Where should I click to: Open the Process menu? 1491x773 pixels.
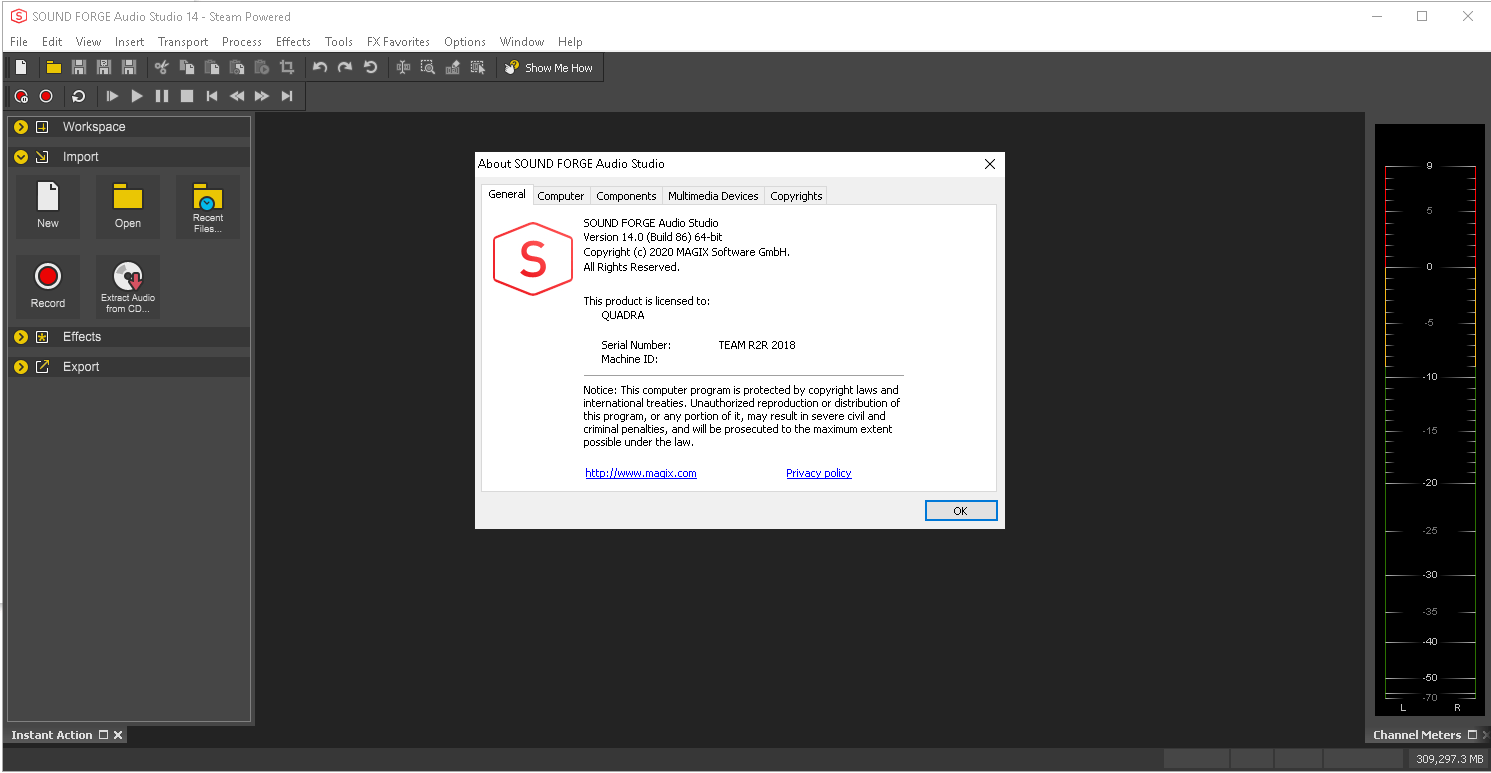point(242,42)
